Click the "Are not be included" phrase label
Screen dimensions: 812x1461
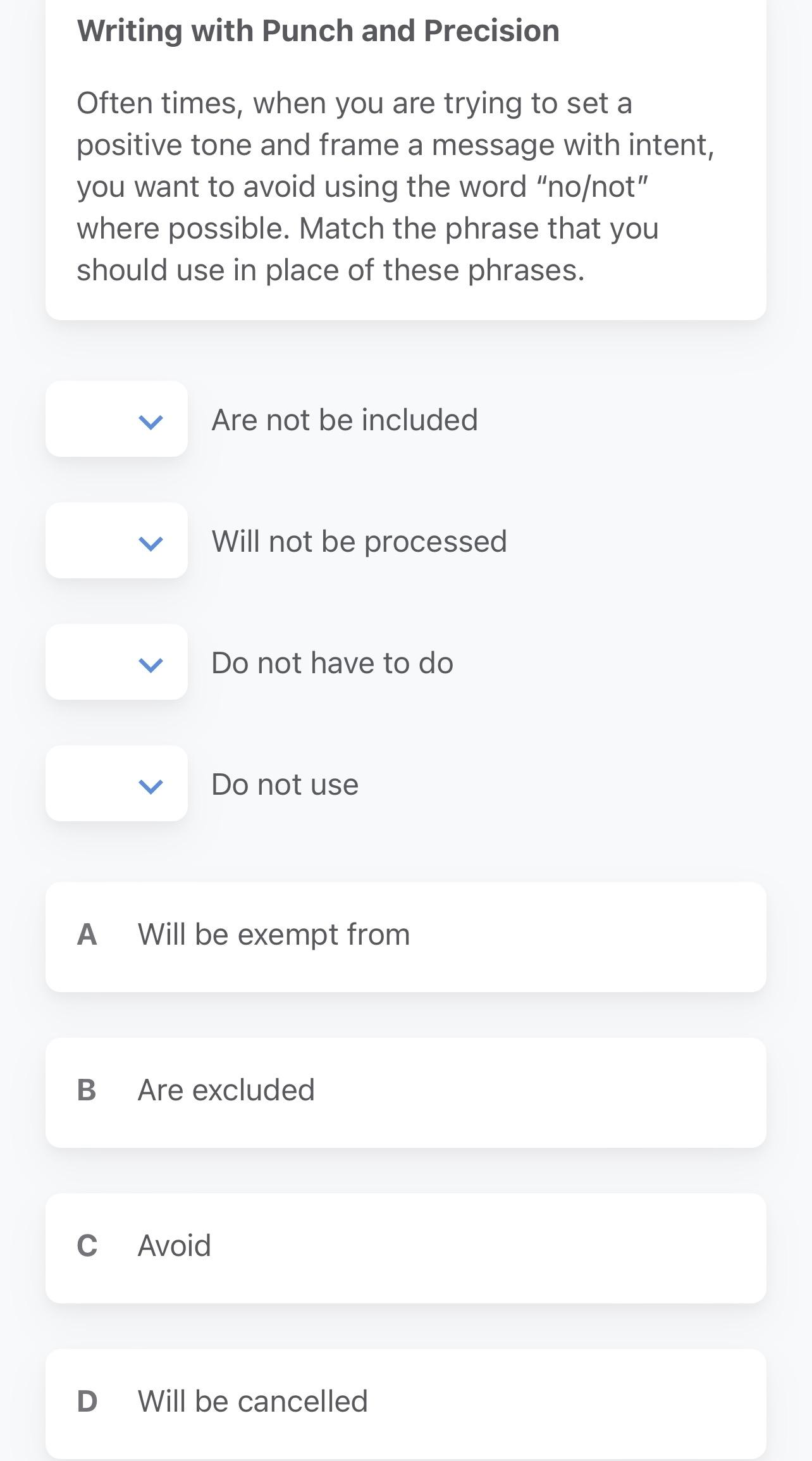(345, 420)
